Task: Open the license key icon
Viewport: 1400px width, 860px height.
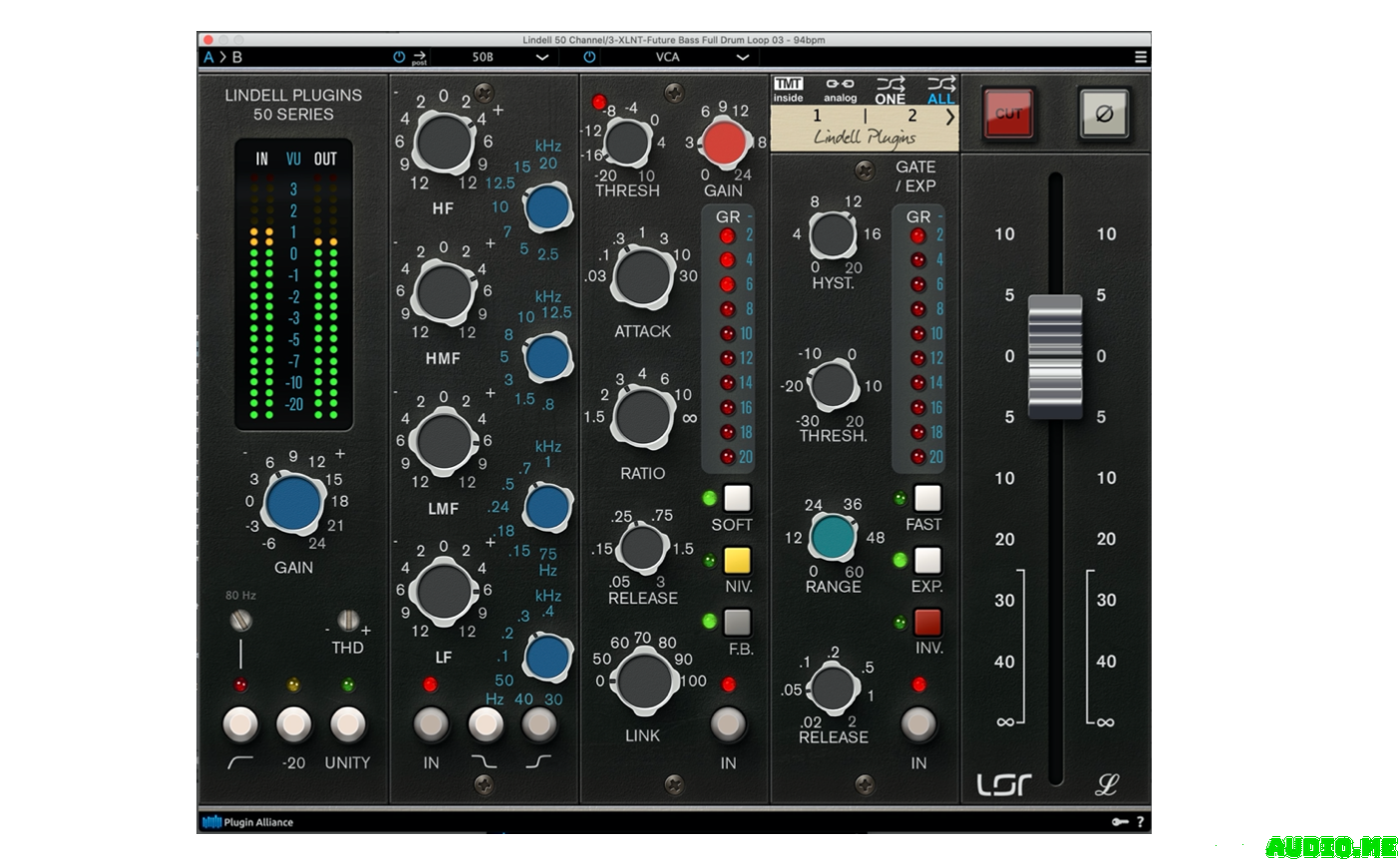Action: coord(1121,822)
